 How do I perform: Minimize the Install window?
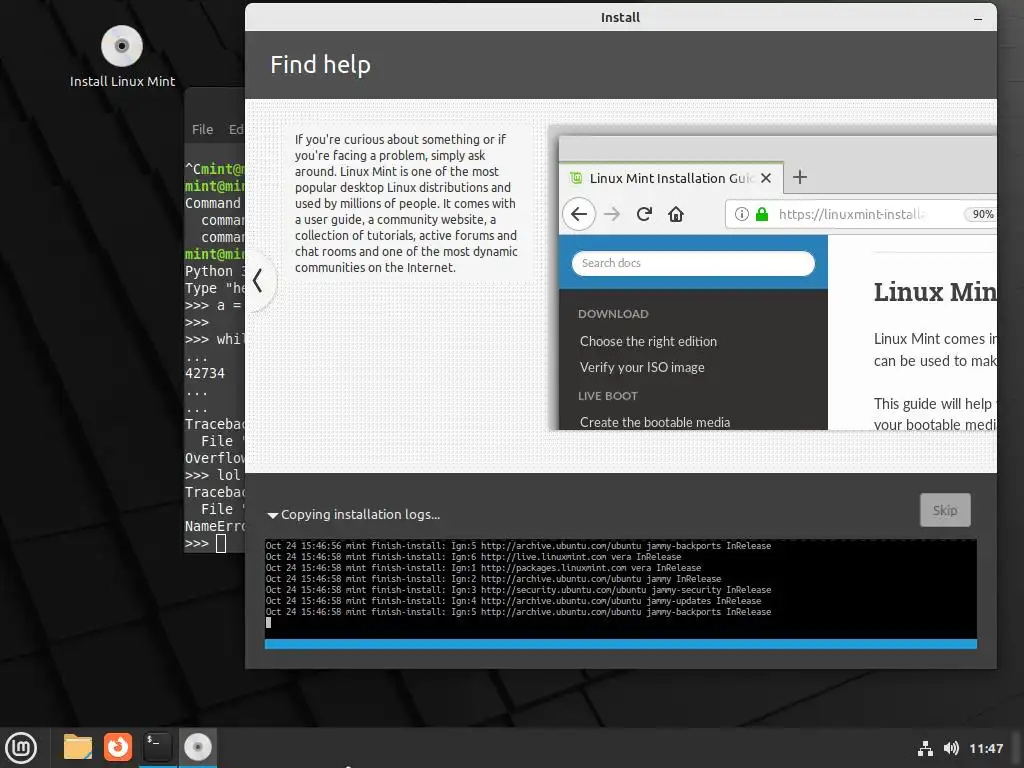978,18
